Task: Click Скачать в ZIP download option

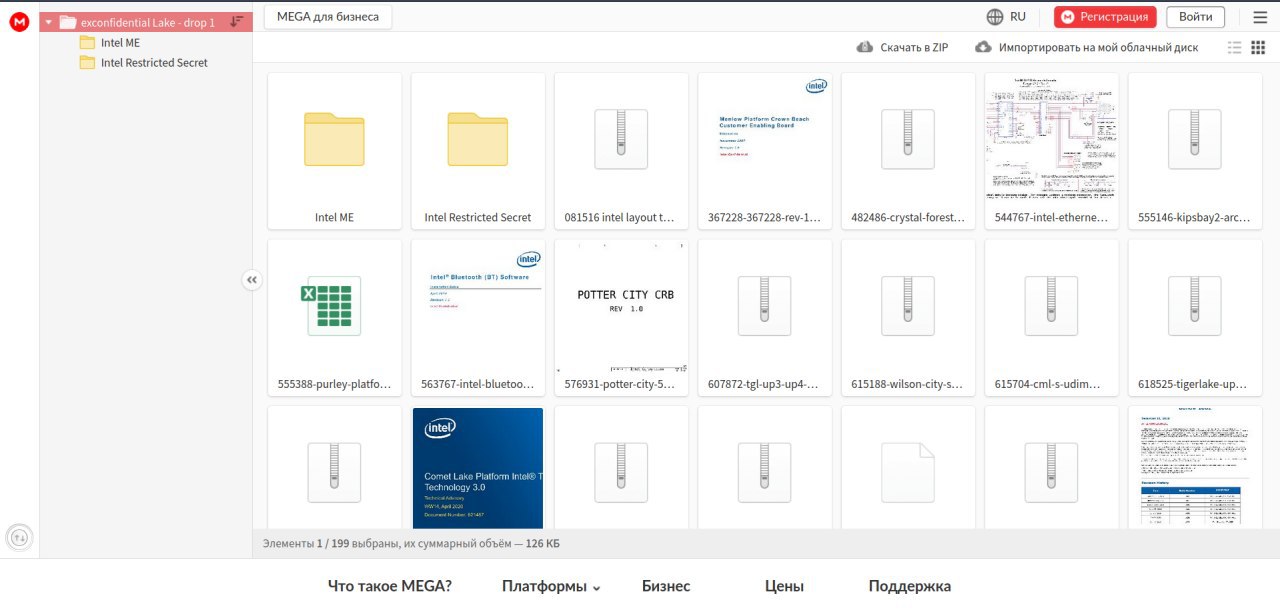Action: (x=902, y=47)
